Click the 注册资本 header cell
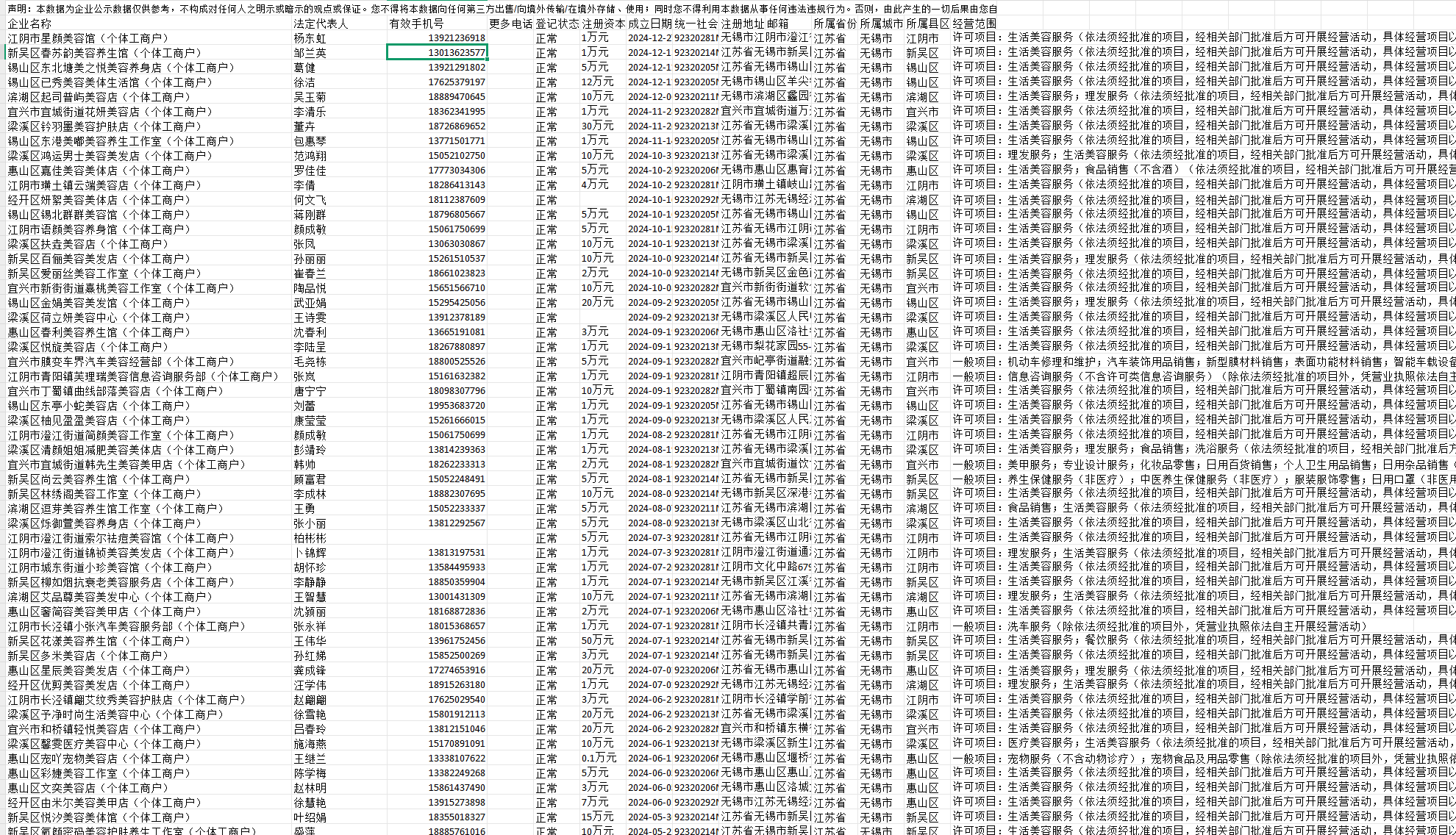 click(602, 24)
